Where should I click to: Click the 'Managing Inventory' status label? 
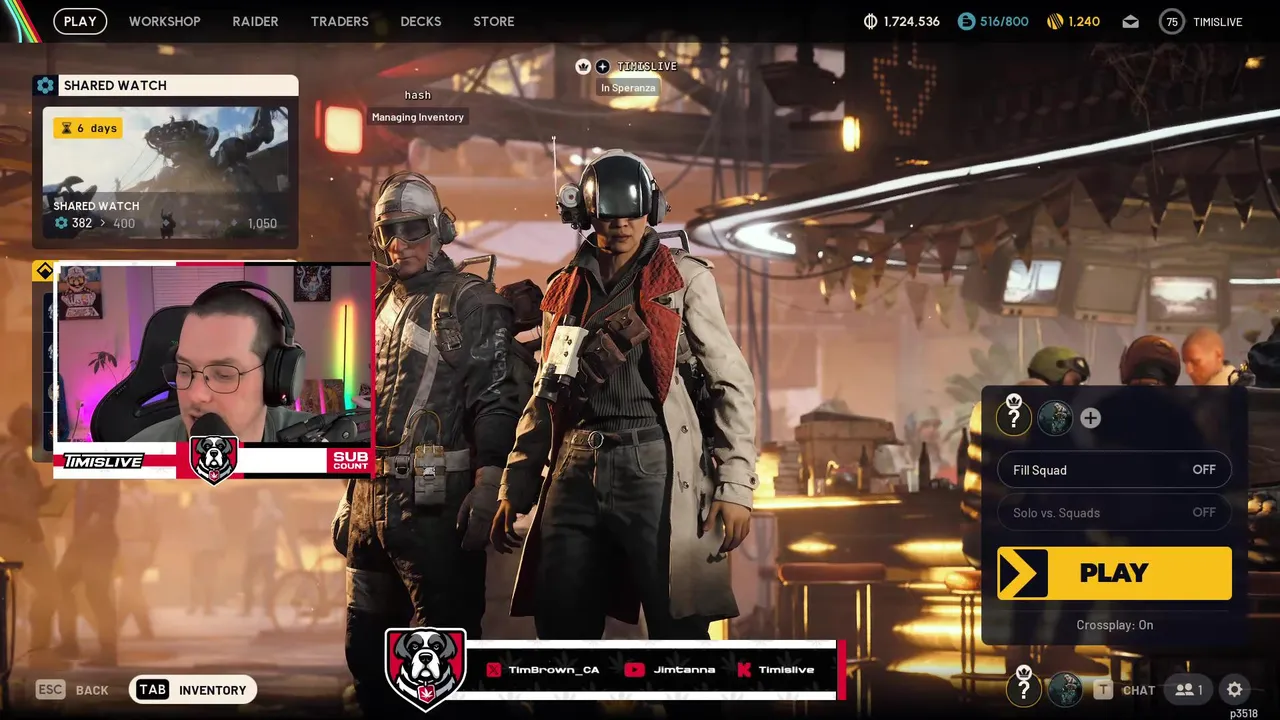click(418, 117)
